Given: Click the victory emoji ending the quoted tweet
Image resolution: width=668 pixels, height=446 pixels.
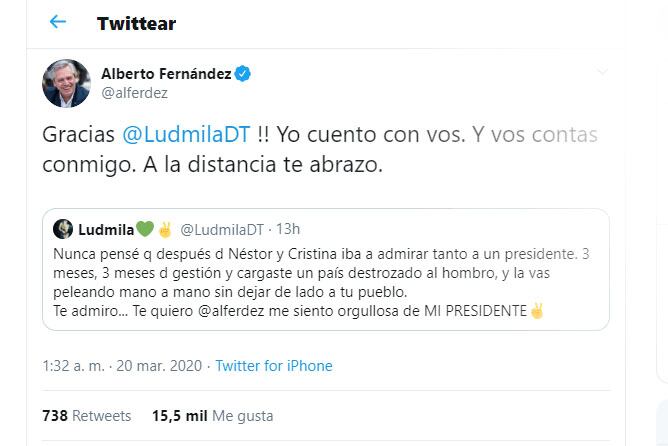Looking at the screenshot, I should 537,311.
